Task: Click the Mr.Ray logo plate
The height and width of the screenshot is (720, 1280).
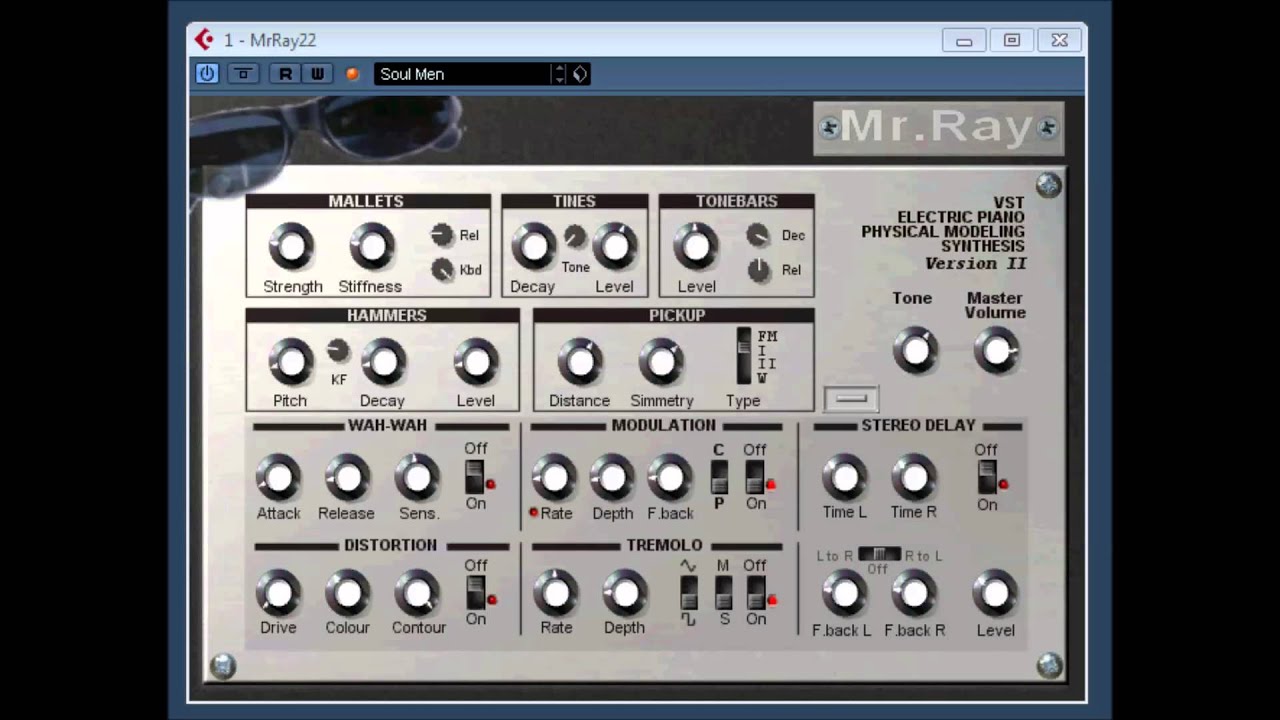Action: point(938,128)
